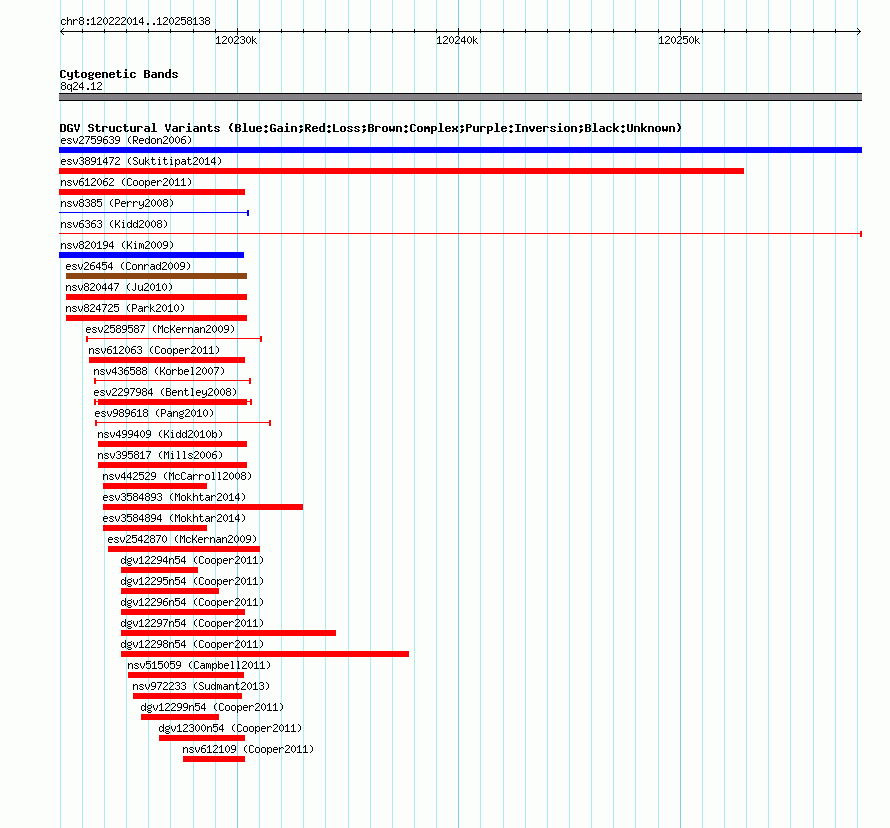This screenshot has height=828, width=890.
Task: Click the esv2759639 (Redon2006) variant label
Action: [126, 140]
